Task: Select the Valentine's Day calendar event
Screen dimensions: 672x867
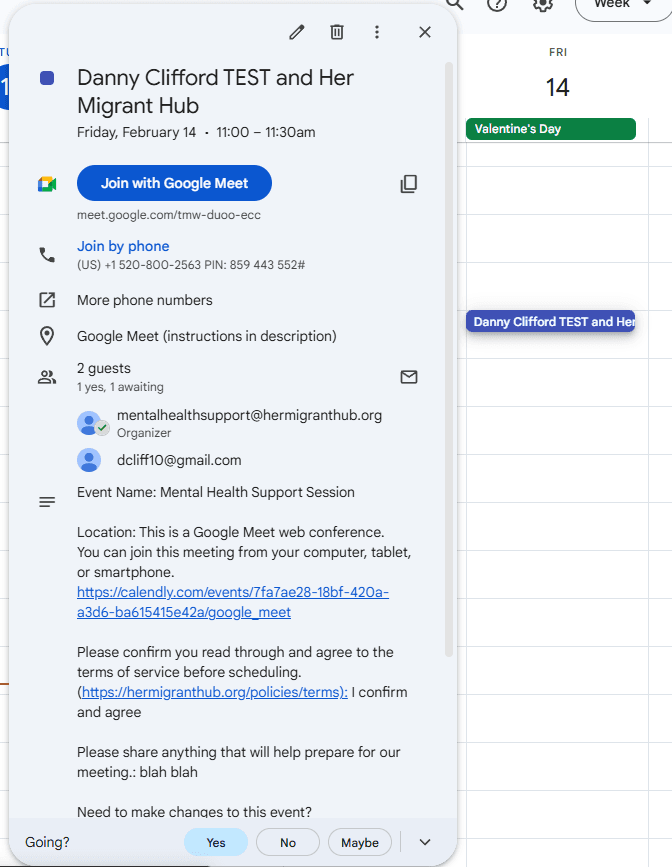Action: click(x=550, y=129)
